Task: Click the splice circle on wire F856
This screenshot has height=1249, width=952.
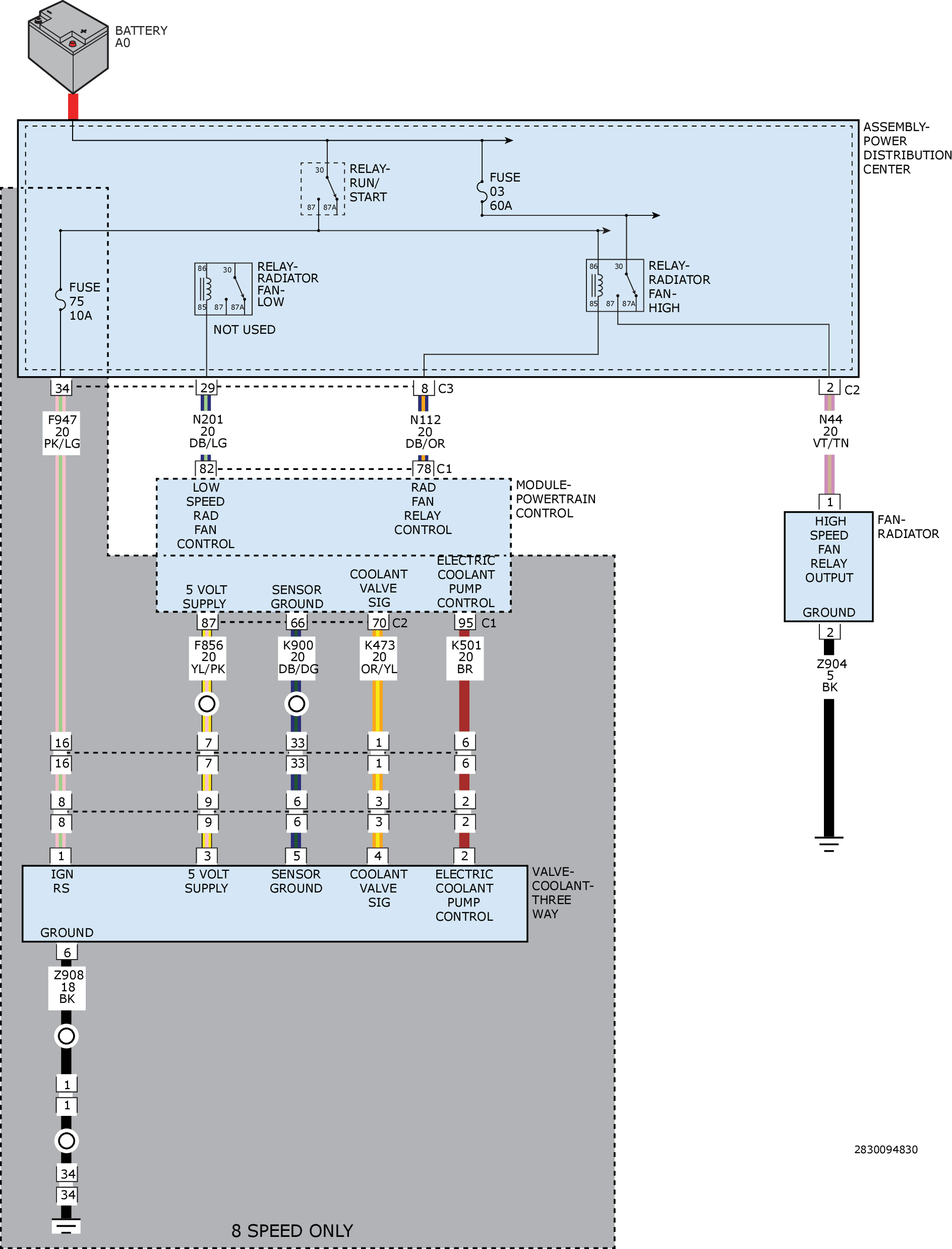Action: 207,704
